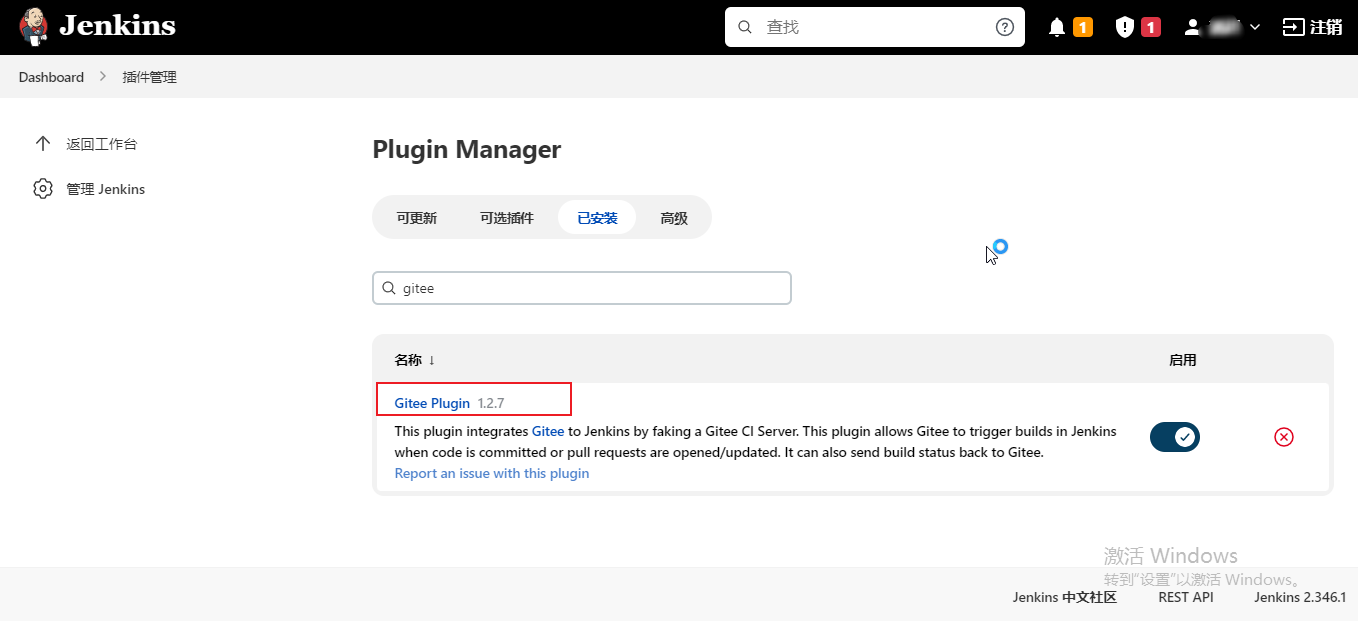This screenshot has width=1358, height=621.
Task: Click the user profile icon
Action: click(1190, 26)
